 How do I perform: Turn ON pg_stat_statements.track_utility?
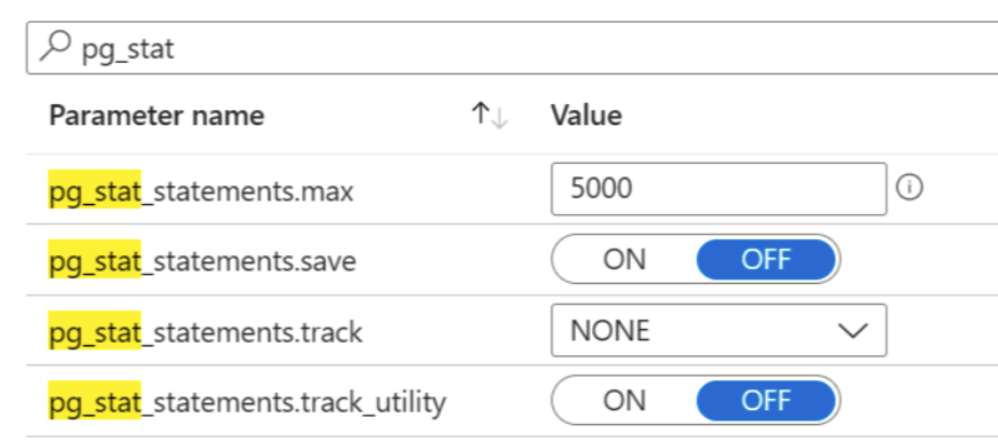coord(624,401)
